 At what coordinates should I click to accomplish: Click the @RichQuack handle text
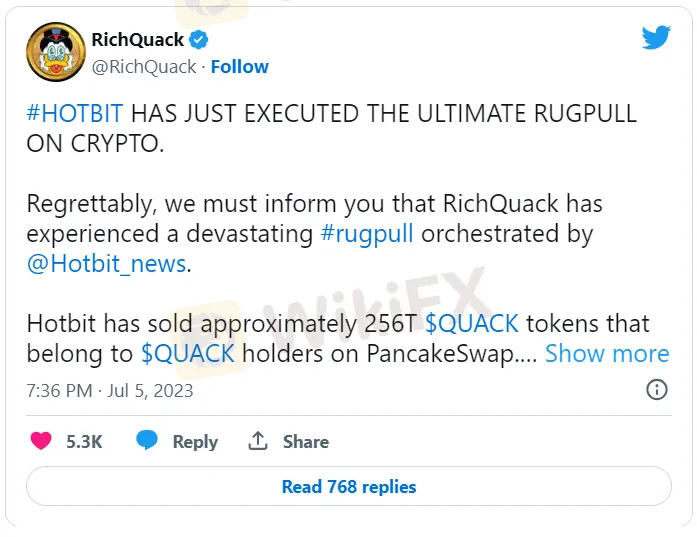(144, 67)
